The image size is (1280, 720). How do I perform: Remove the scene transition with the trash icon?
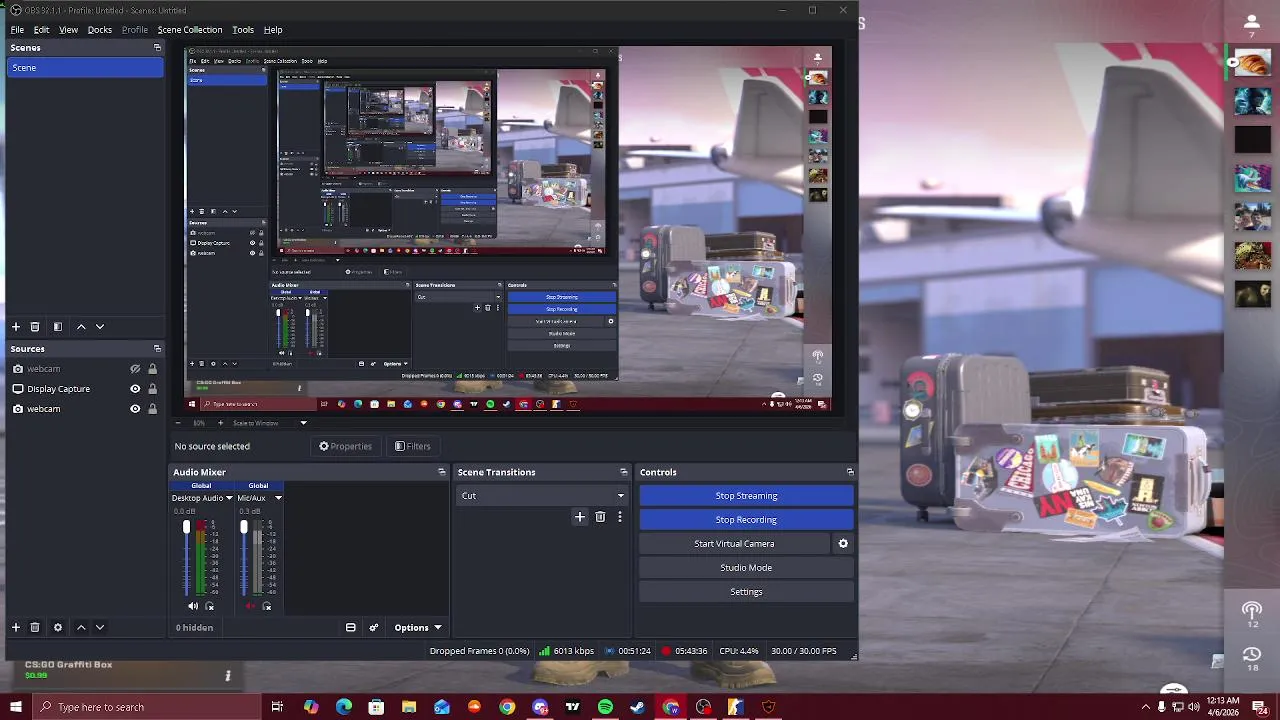600,517
